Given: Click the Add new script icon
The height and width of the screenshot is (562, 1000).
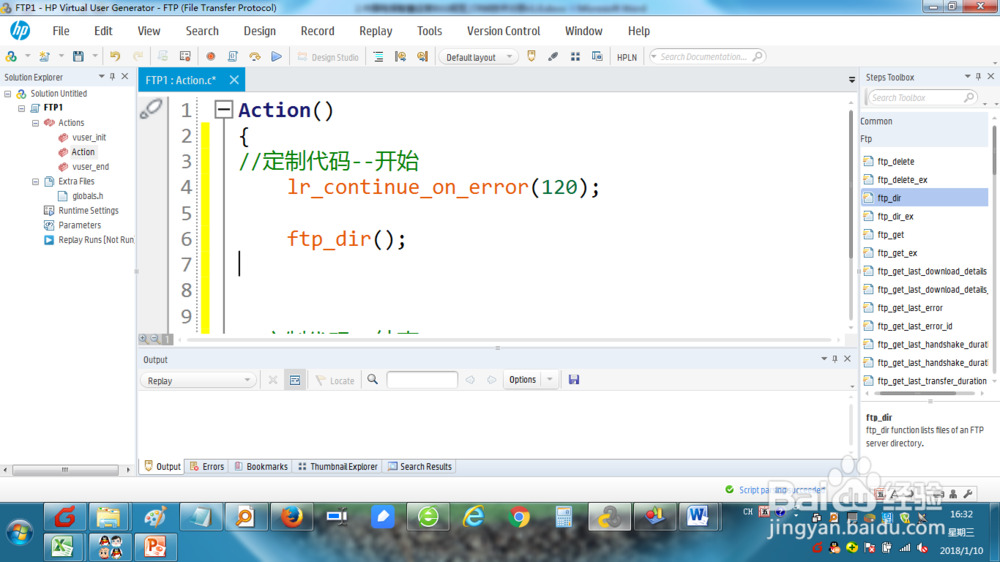Looking at the screenshot, I should pyautogui.click(x=44, y=56).
